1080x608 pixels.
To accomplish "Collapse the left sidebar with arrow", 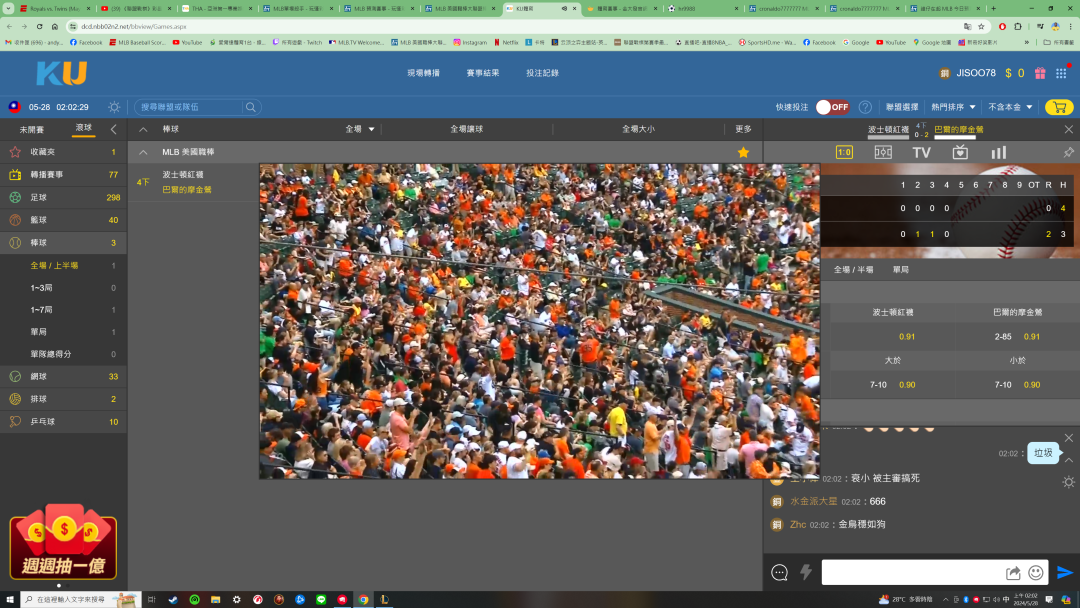I will 114,129.
